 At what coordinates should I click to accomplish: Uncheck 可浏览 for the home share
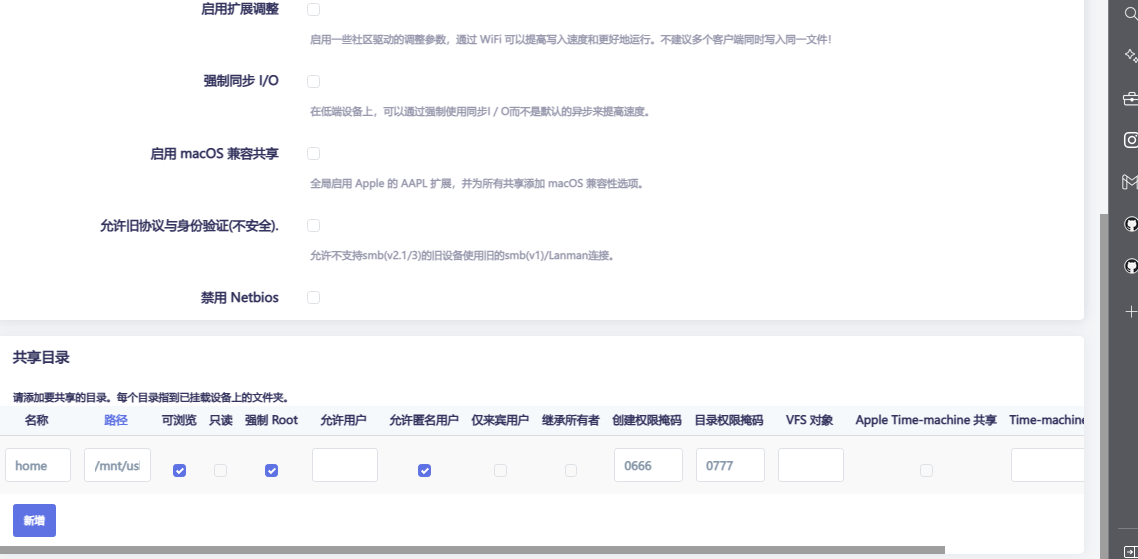pos(179,470)
